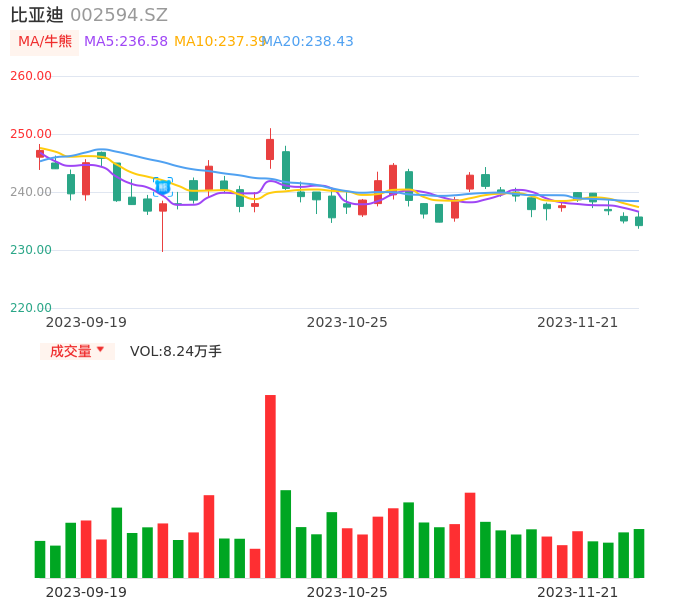Click 2023-09-19 date under the volume chart
Viewport: 686px width, 606px height.
[x=86, y=592]
